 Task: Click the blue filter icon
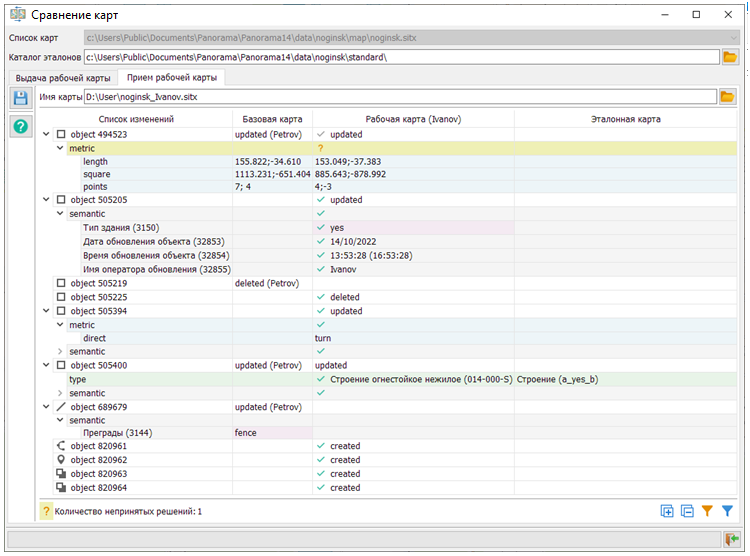(727, 511)
